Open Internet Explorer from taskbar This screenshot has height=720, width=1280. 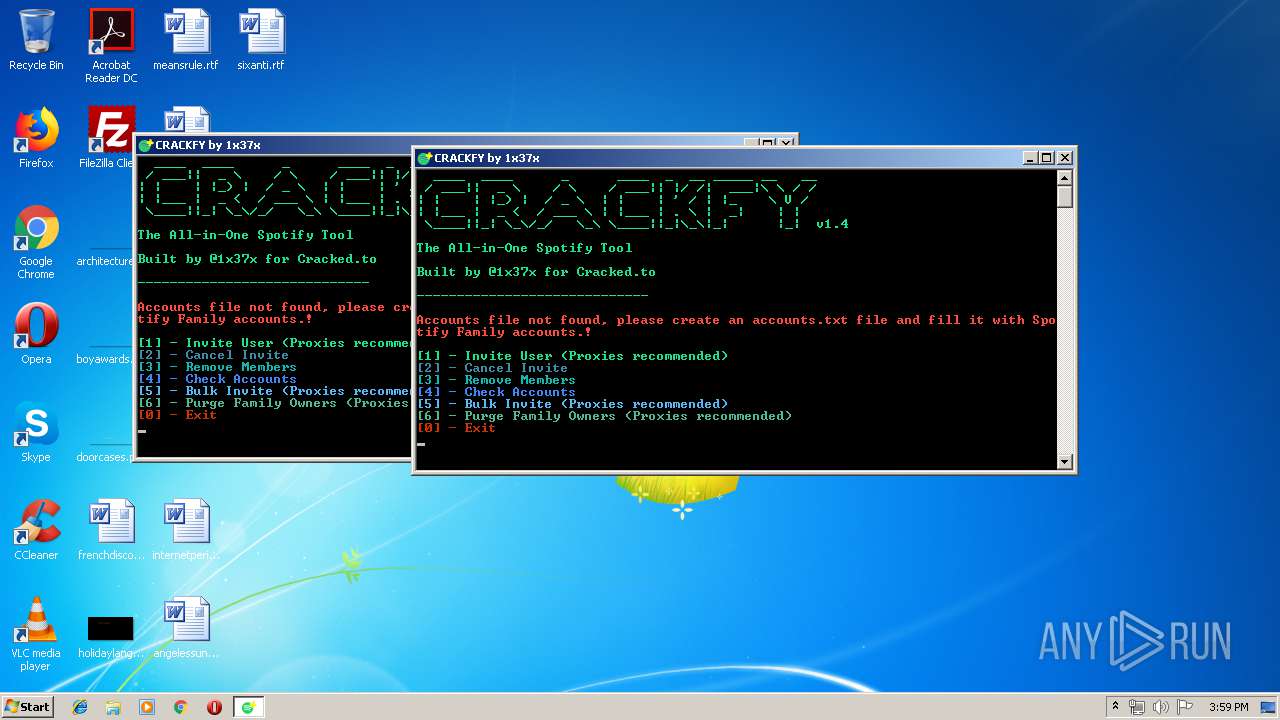coord(80,707)
